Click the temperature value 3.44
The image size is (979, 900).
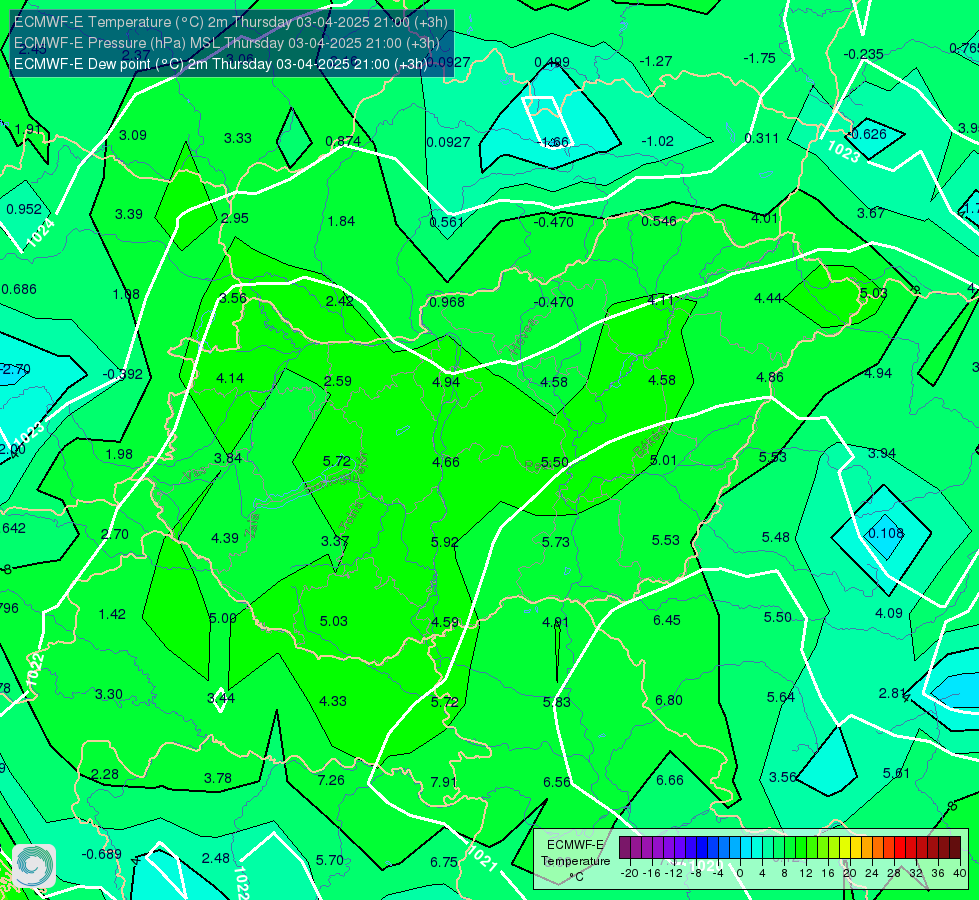221,698
